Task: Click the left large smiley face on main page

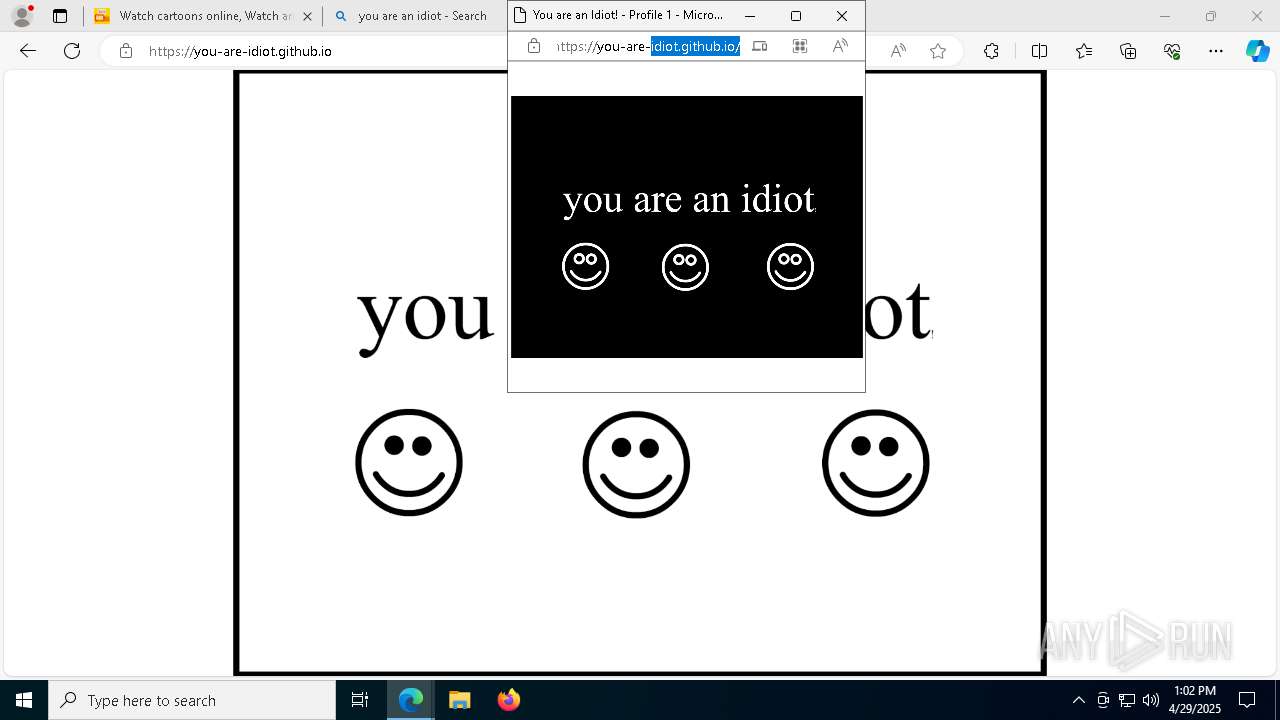Action: click(x=409, y=462)
